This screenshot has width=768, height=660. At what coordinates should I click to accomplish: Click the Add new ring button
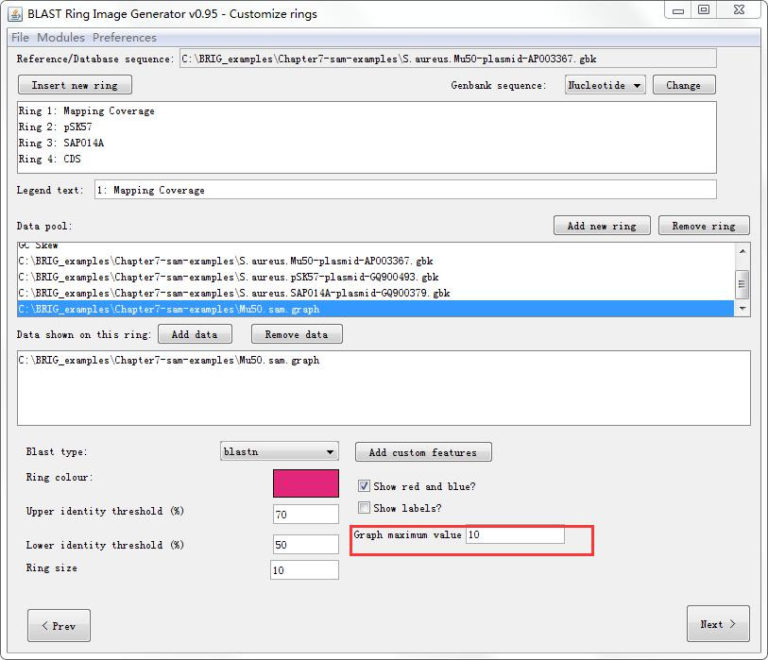602,226
